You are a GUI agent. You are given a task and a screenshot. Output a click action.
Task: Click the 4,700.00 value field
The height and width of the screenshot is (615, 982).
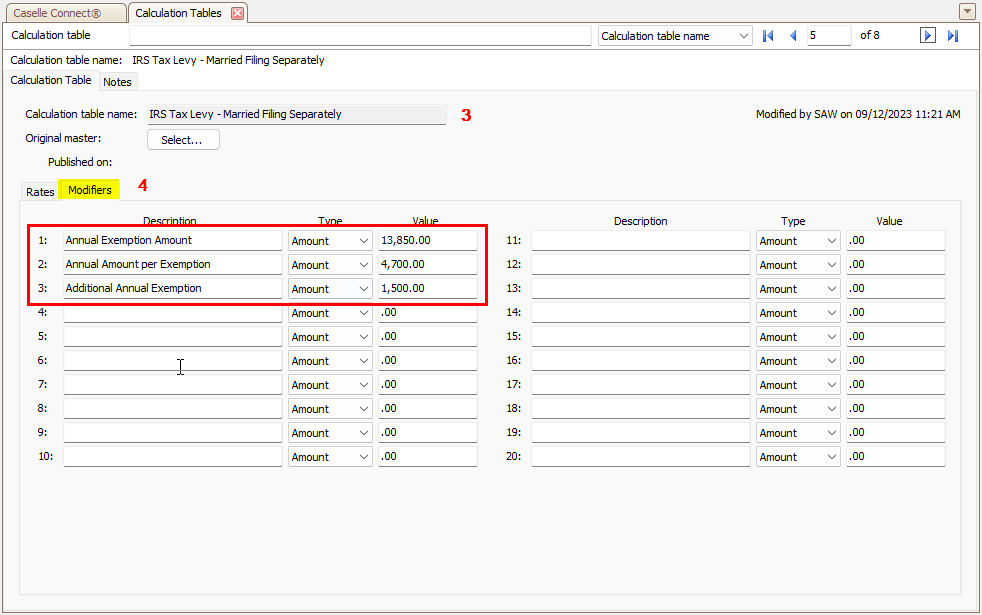coord(427,265)
